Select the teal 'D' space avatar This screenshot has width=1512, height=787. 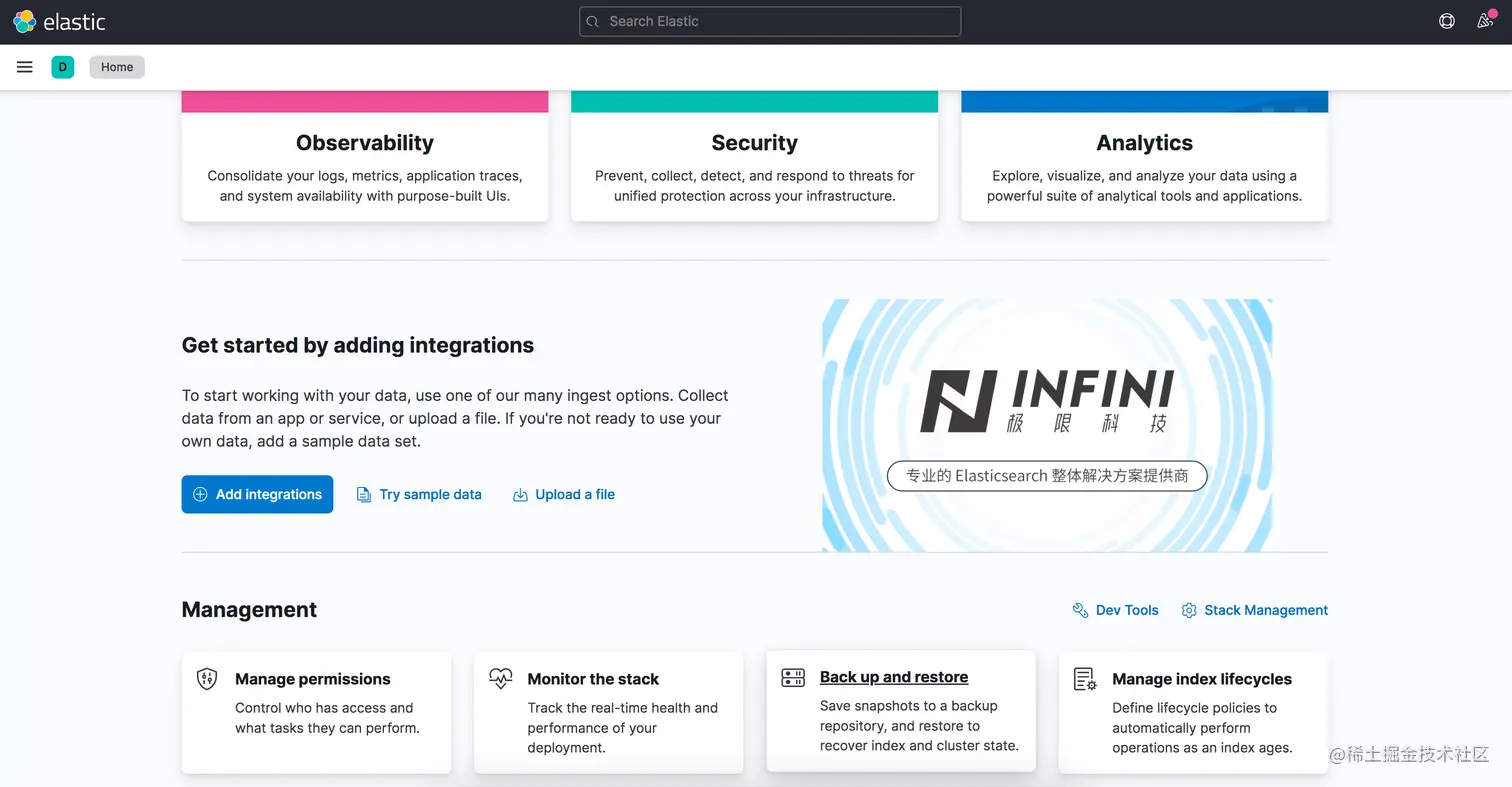point(62,66)
